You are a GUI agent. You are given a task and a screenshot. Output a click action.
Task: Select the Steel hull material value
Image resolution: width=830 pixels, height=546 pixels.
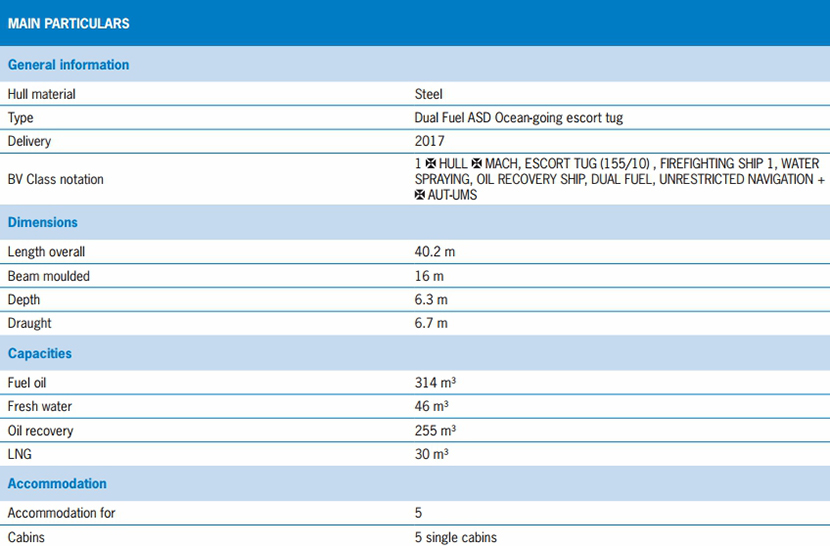(x=428, y=94)
